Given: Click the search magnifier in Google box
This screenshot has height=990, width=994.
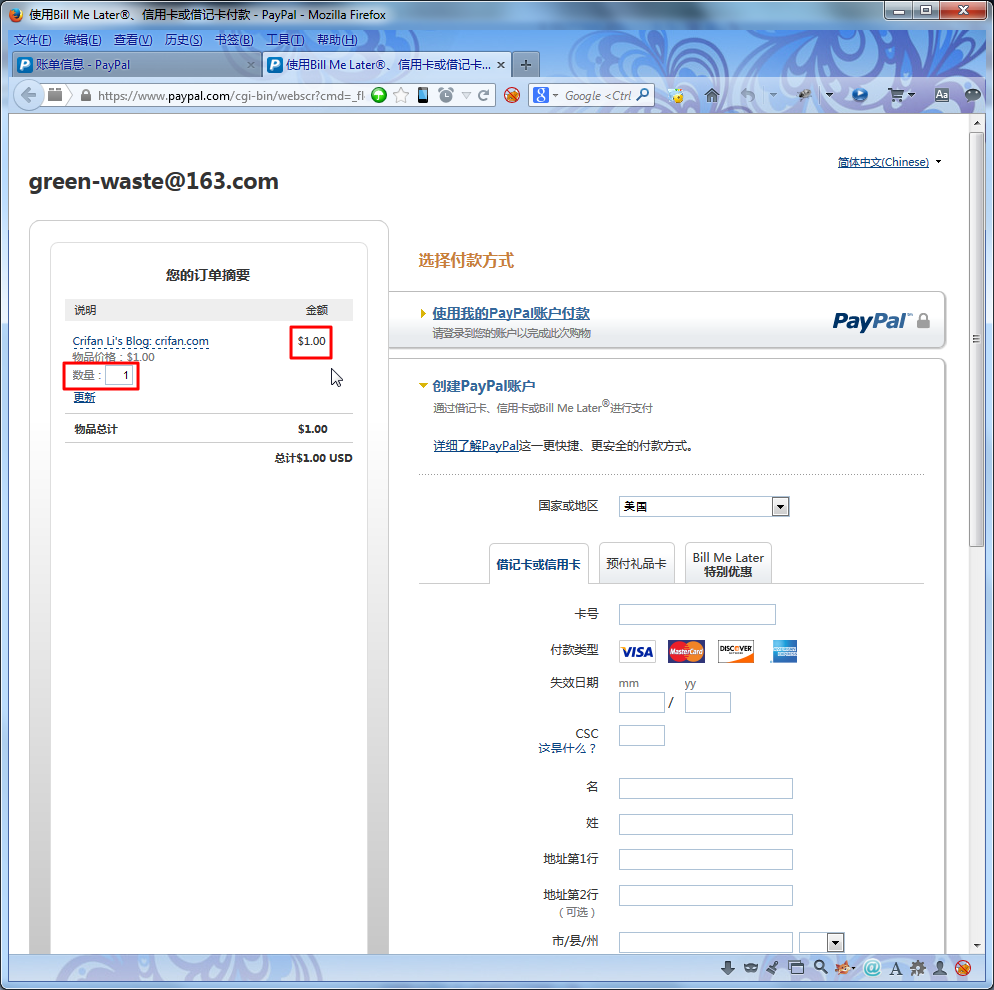Looking at the screenshot, I should 643,95.
